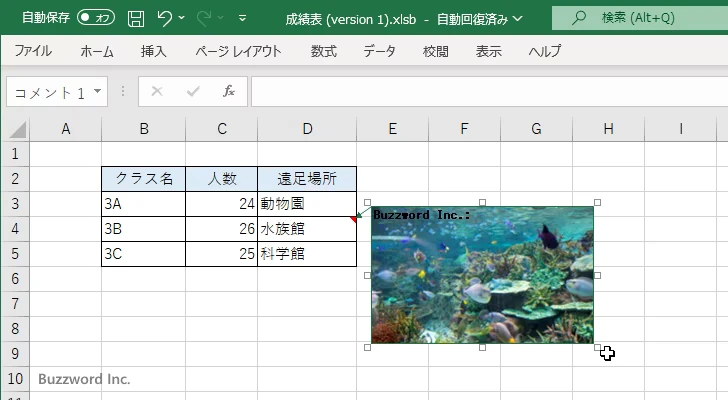Select the cell with value 26
The height and width of the screenshot is (400, 728).
(x=221, y=229)
